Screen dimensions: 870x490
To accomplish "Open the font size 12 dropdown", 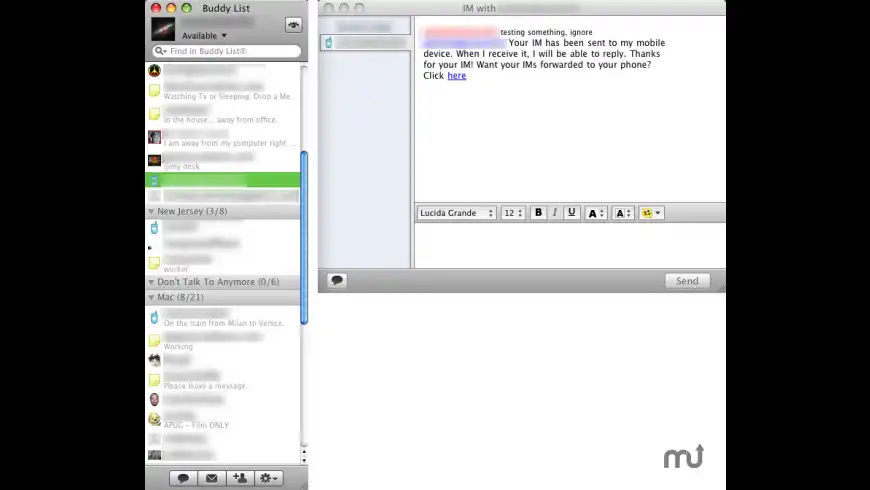I will tap(513, 213).
